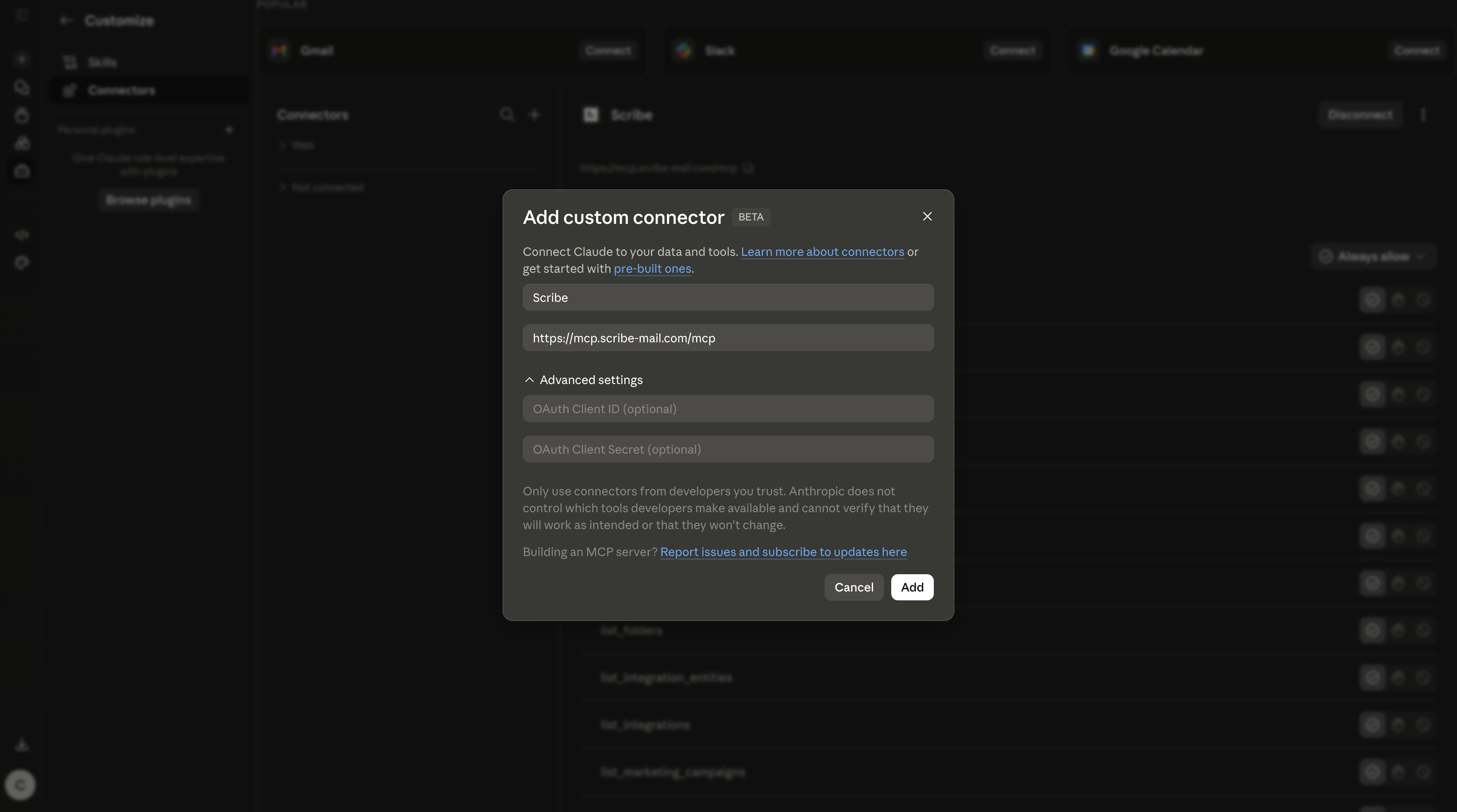
Task: Set list_folders to needs approval (hand icon)
Action: [1398, 630]
